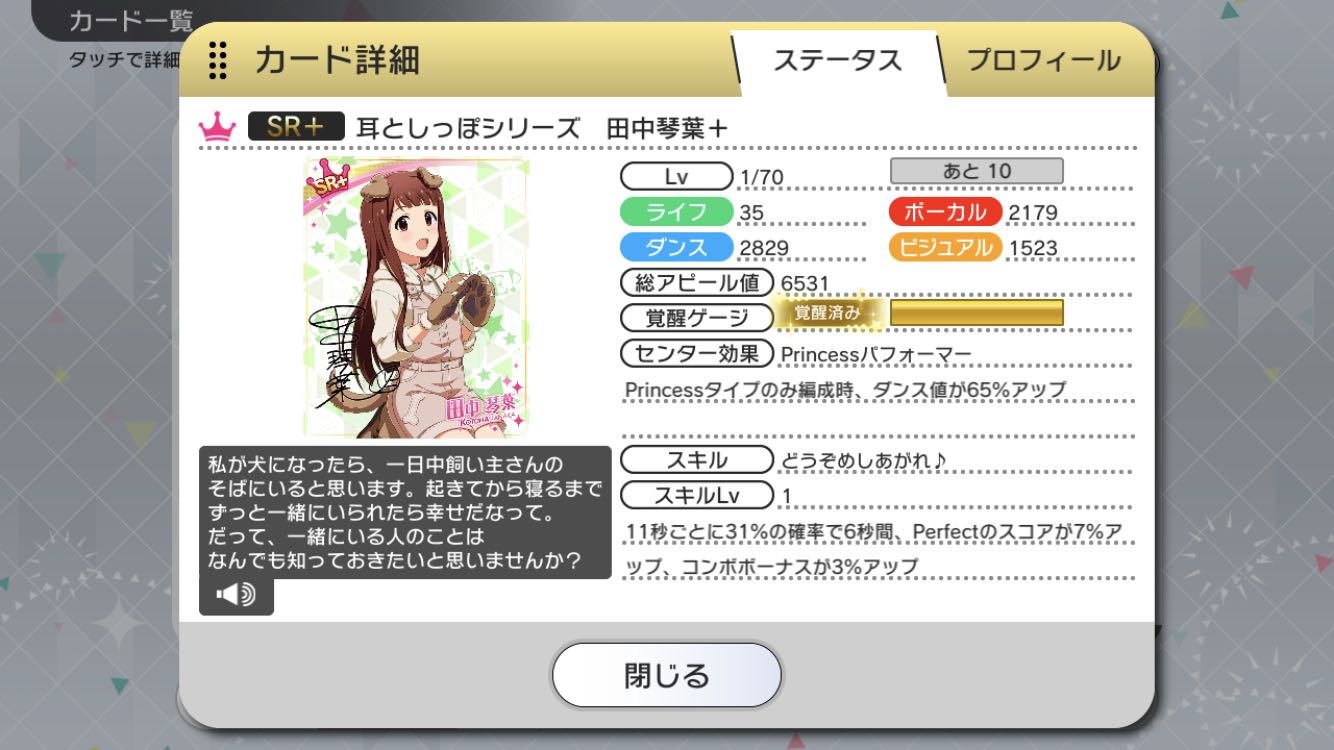The height and width of the screenshot is (750, 1334).
Task: Tap the orange ビジュアル stat label
Action: (946, 247)
